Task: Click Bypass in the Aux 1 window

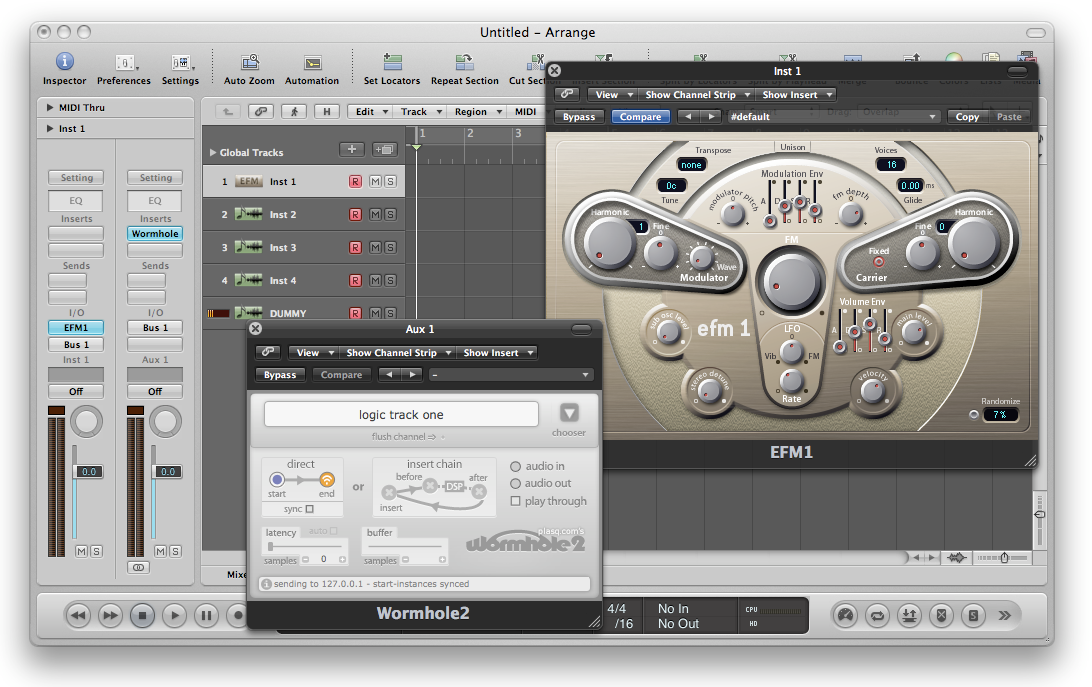Action: pos(280,375)
